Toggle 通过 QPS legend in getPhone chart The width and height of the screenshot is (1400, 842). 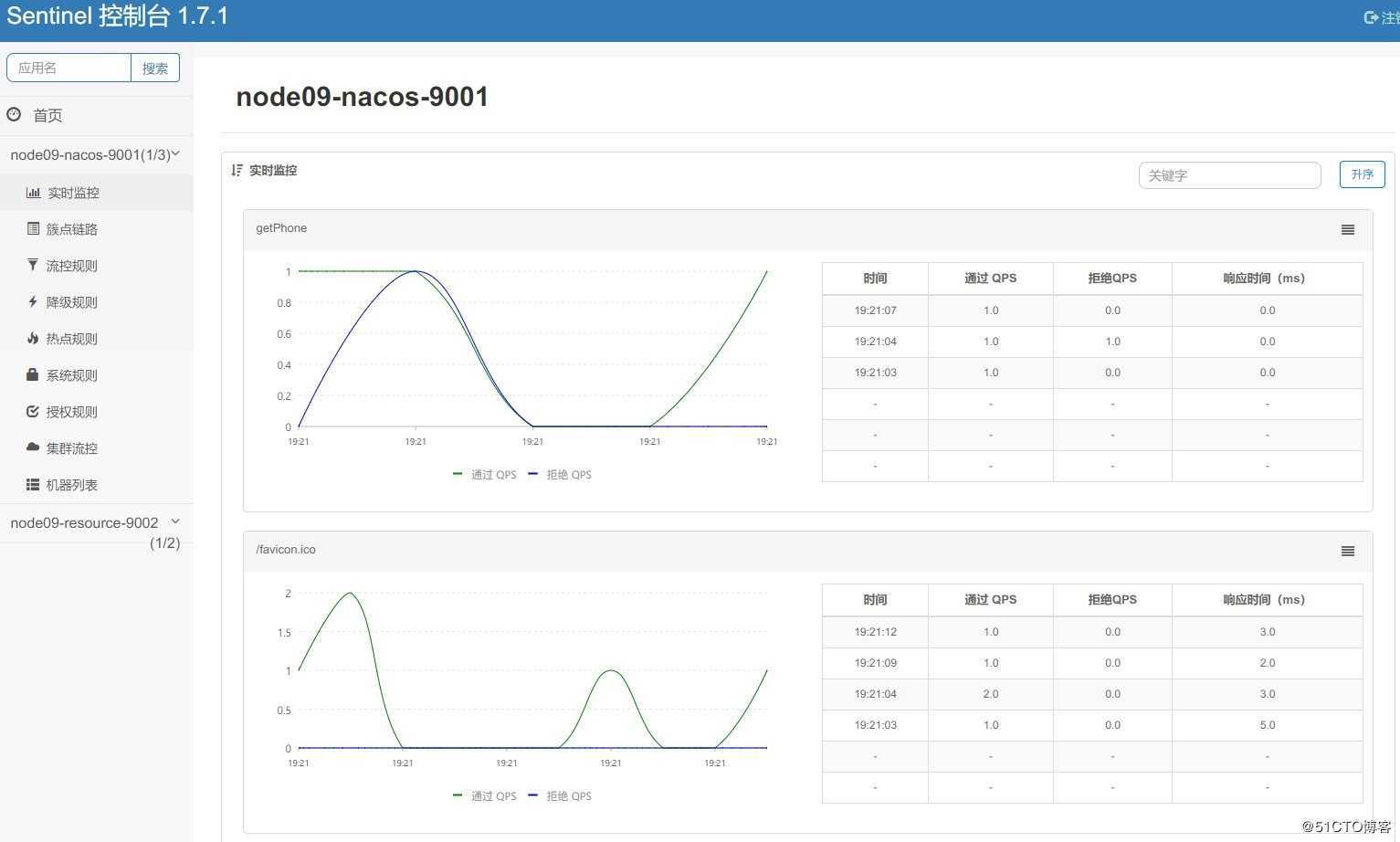pyautogui.click(x=485, y=475)
